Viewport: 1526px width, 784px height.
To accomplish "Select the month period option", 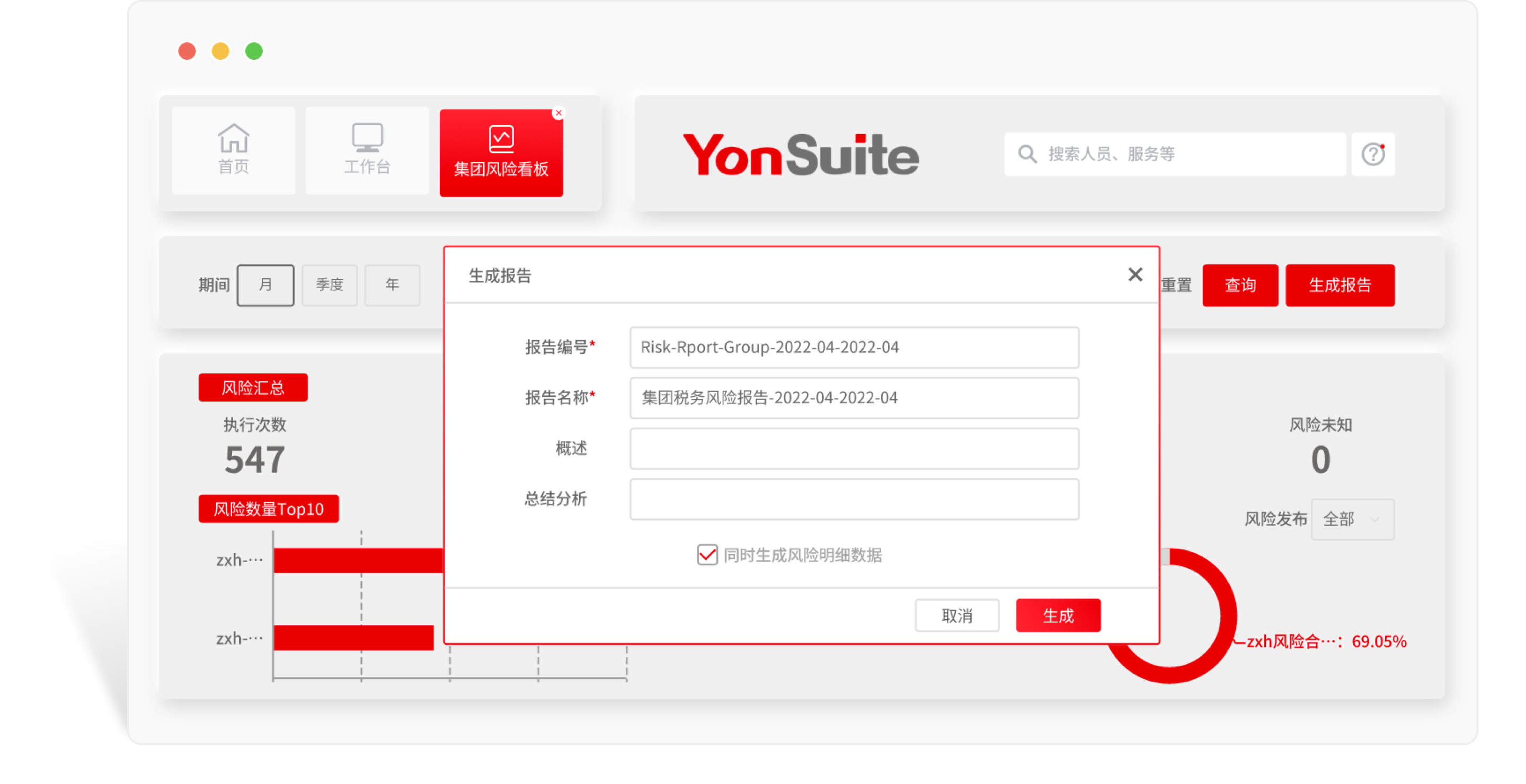I will 265,285.
